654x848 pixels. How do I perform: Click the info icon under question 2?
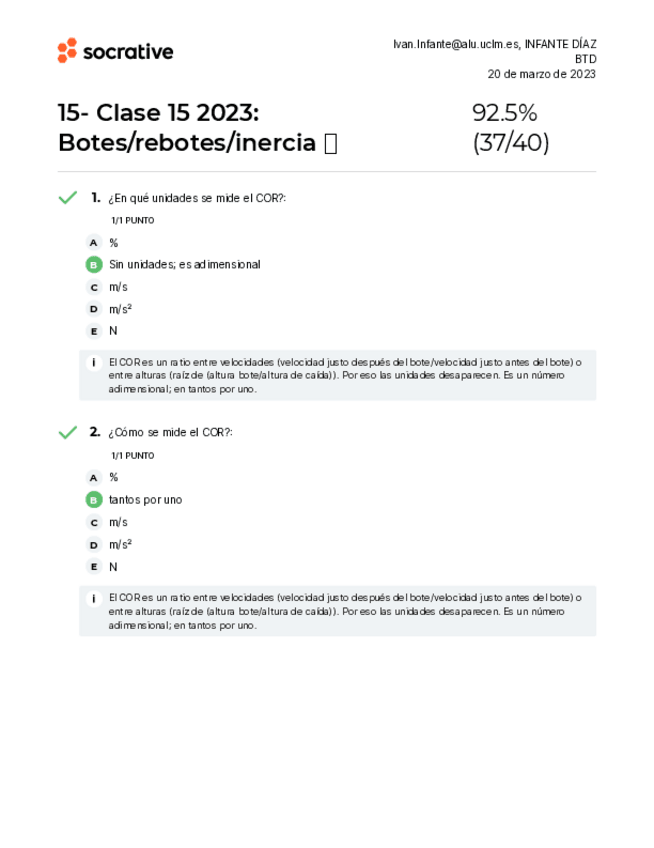pos(93,599)
